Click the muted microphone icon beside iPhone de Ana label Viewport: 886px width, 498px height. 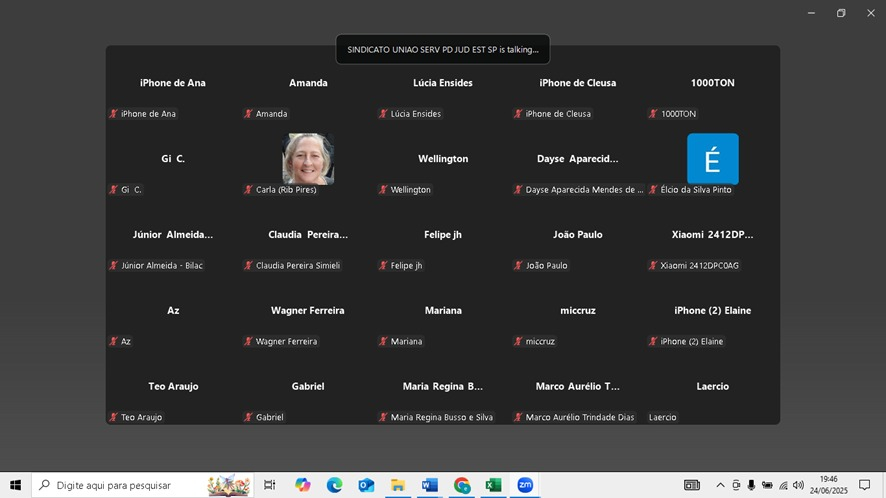(x=114, y=114)
